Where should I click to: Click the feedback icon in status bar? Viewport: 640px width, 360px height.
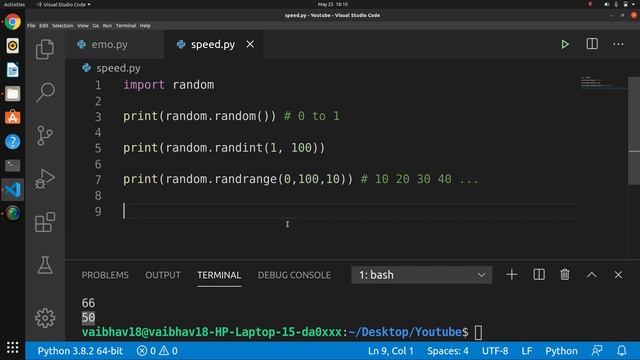coord(597,351)
